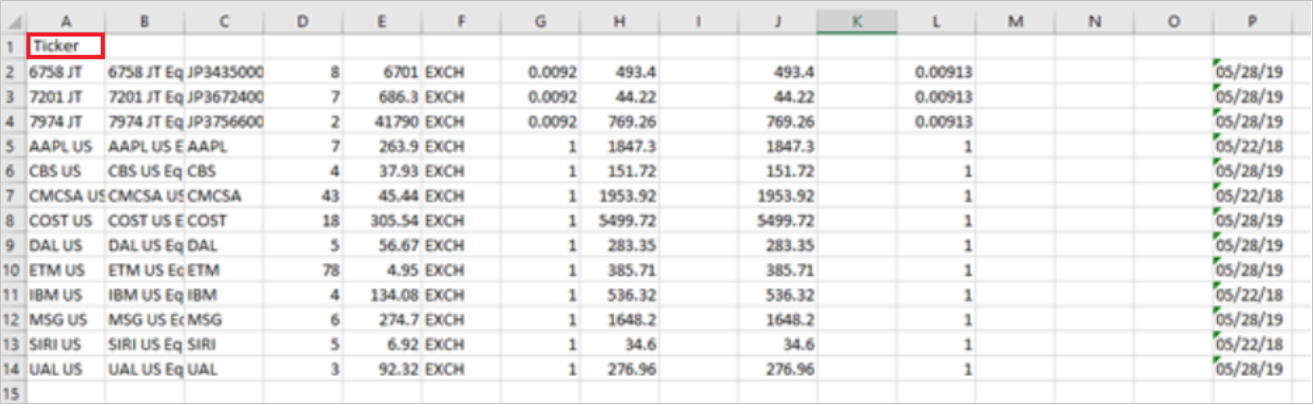Select row 5 header
Screen dimensions: 1313x404
coord(14,146)
